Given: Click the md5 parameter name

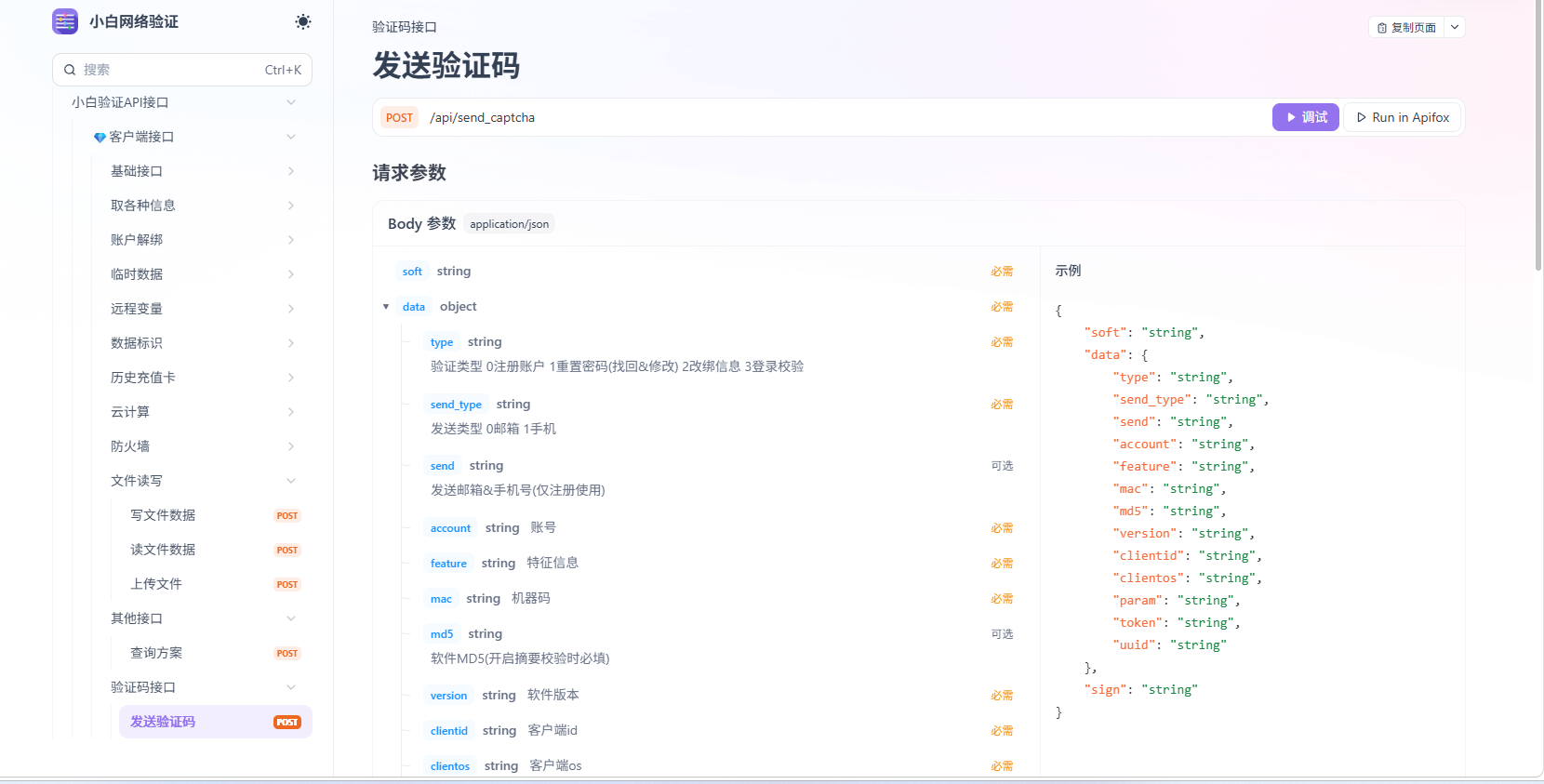Looking at the screenshot, I should point(442,634).
